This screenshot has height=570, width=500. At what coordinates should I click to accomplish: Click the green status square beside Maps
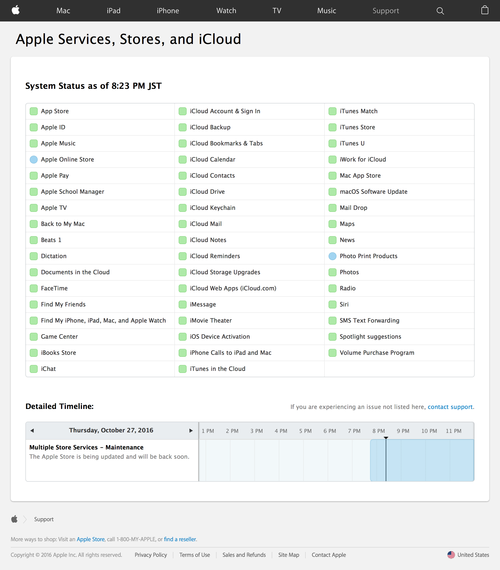point(332,224)
